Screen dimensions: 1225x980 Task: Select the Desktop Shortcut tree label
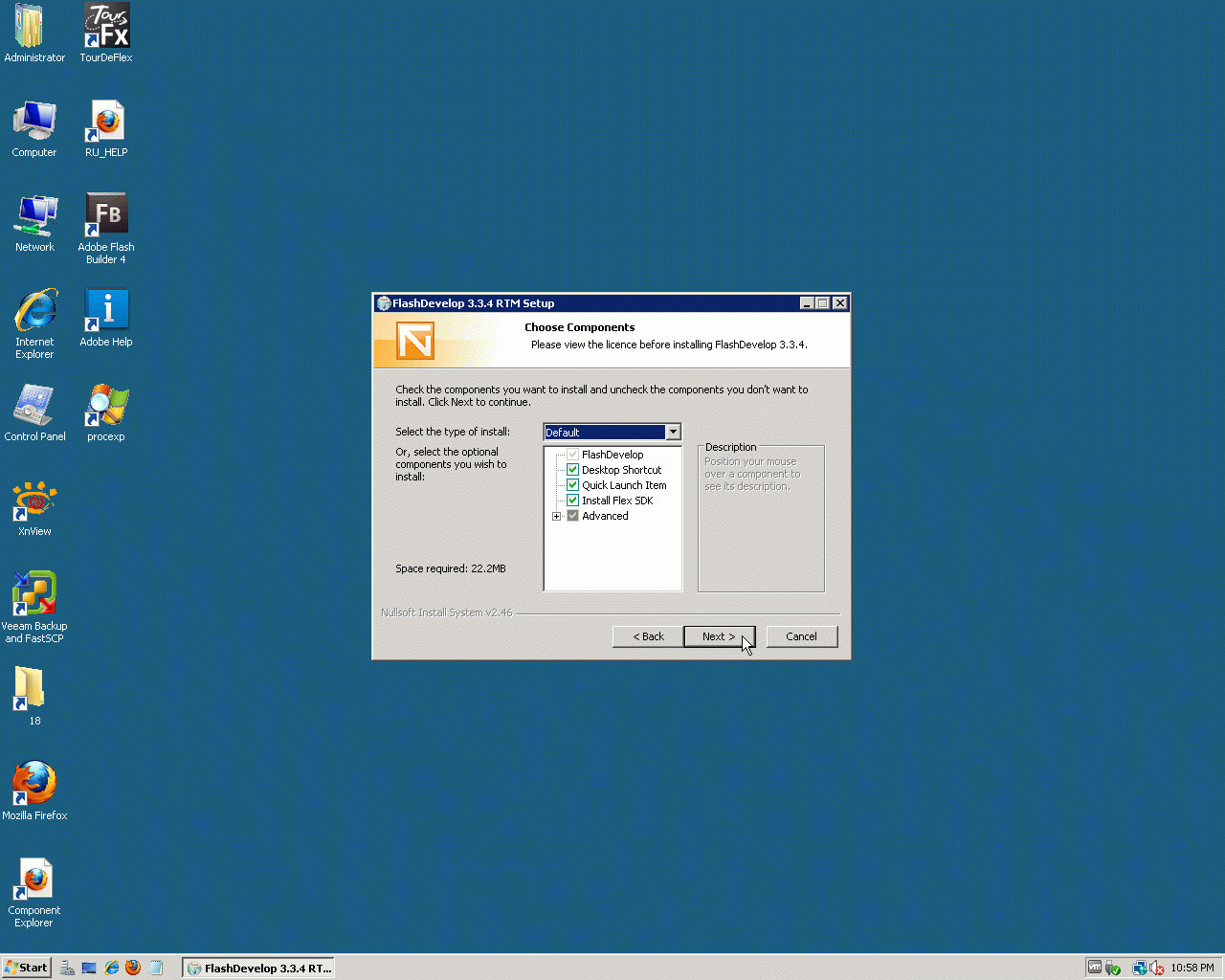[621, 470]
